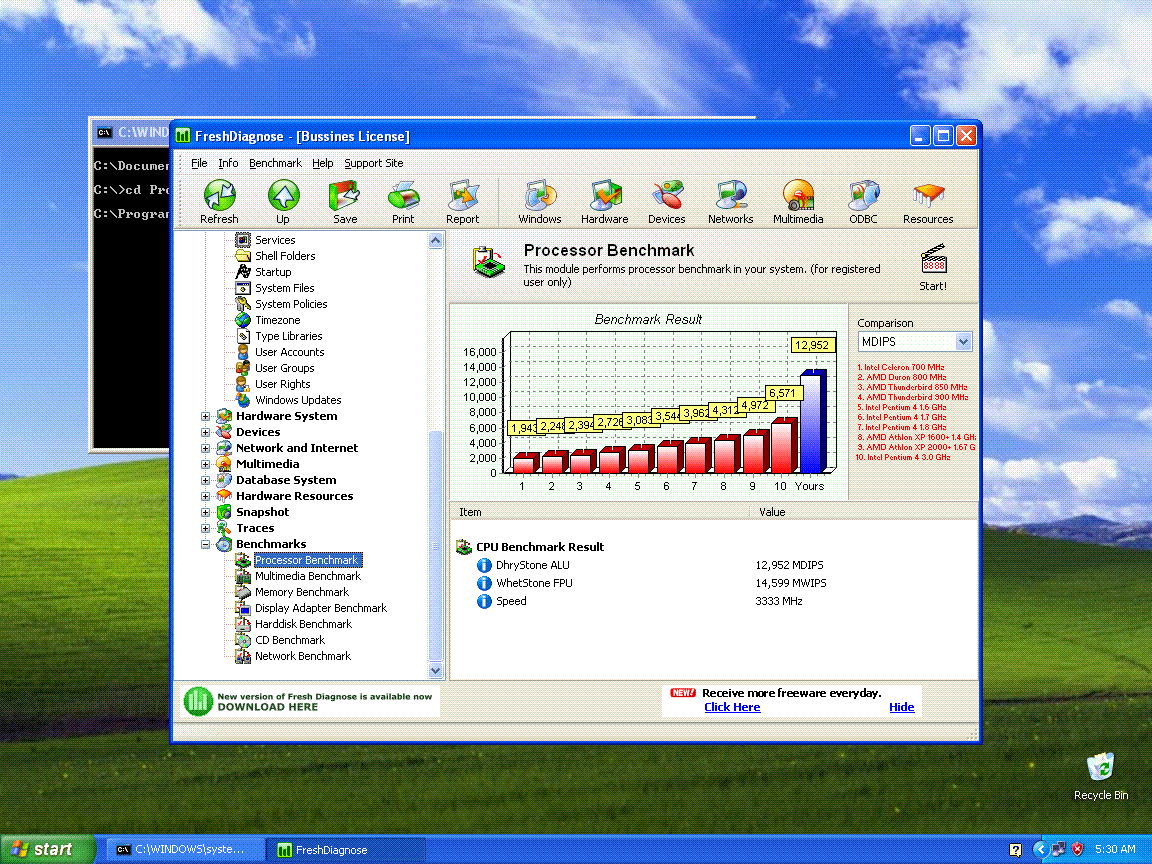
Task: Click the DOWNLOAD HERE banner
Action: pyautogui.click(x=309, y=702)
